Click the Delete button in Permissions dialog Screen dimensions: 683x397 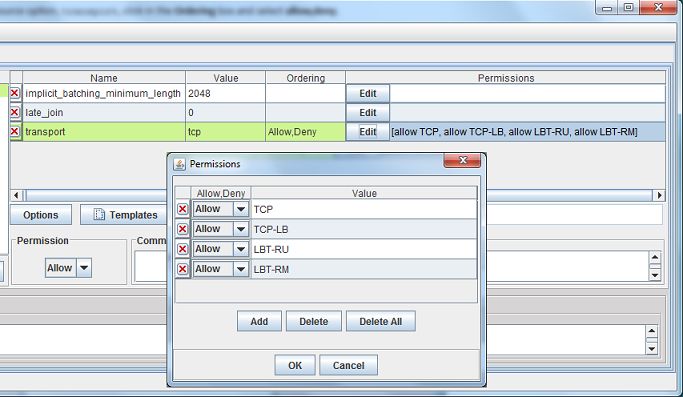314,322
